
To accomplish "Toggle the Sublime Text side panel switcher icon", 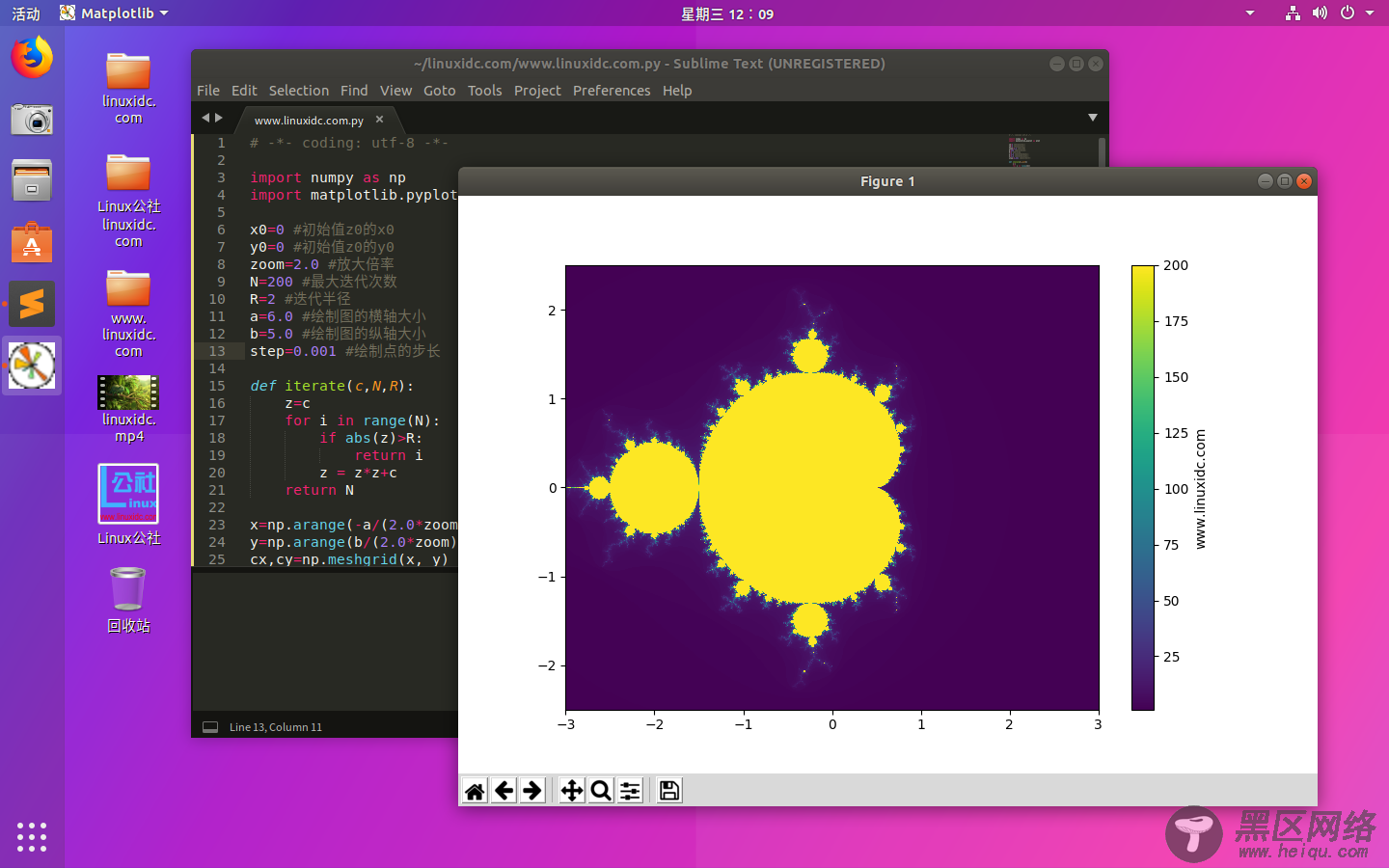I will click(x=210, y=727).
